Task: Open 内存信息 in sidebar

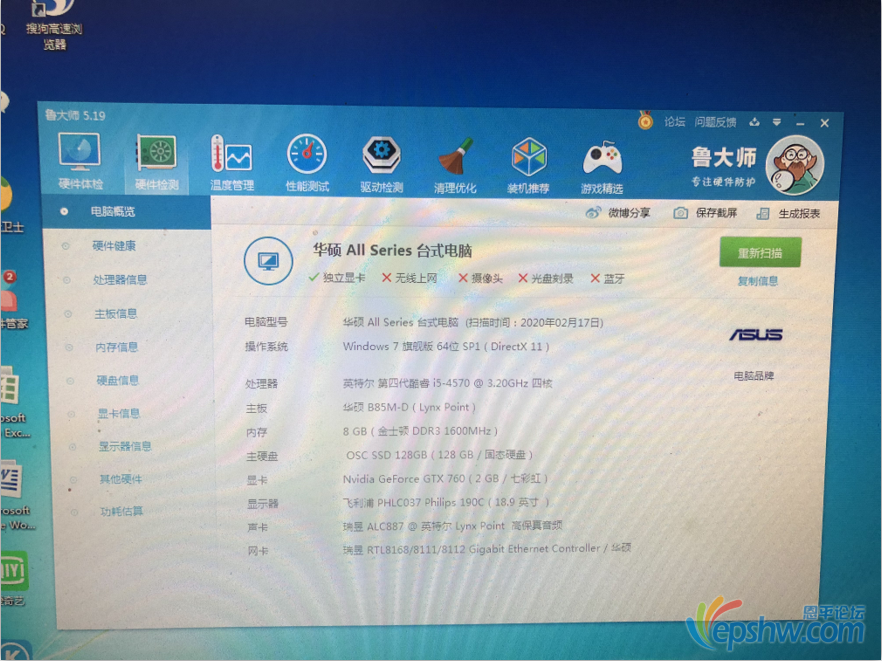Action: [117, 347]
